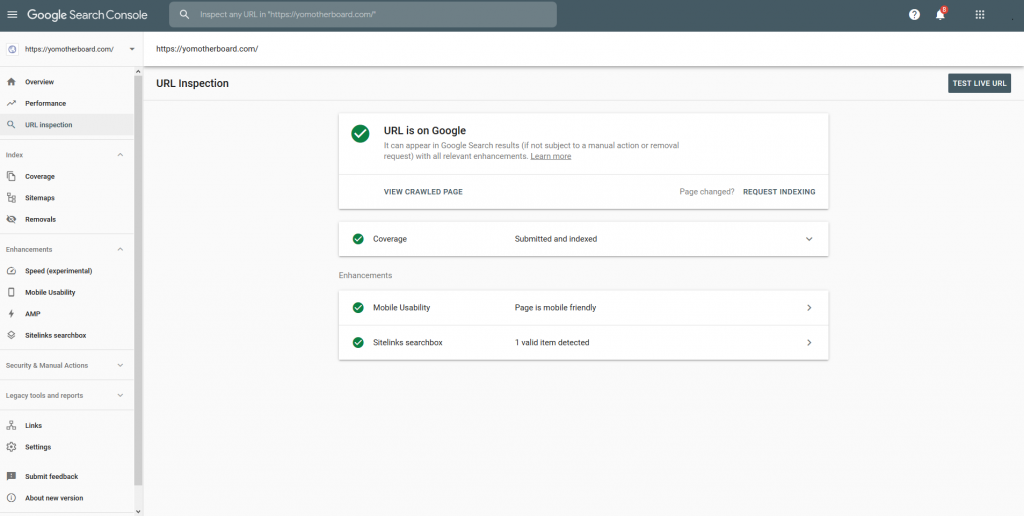
Task: Click green check icon on Coverage row
Action: pyautogui.click(x=358, y=239)
